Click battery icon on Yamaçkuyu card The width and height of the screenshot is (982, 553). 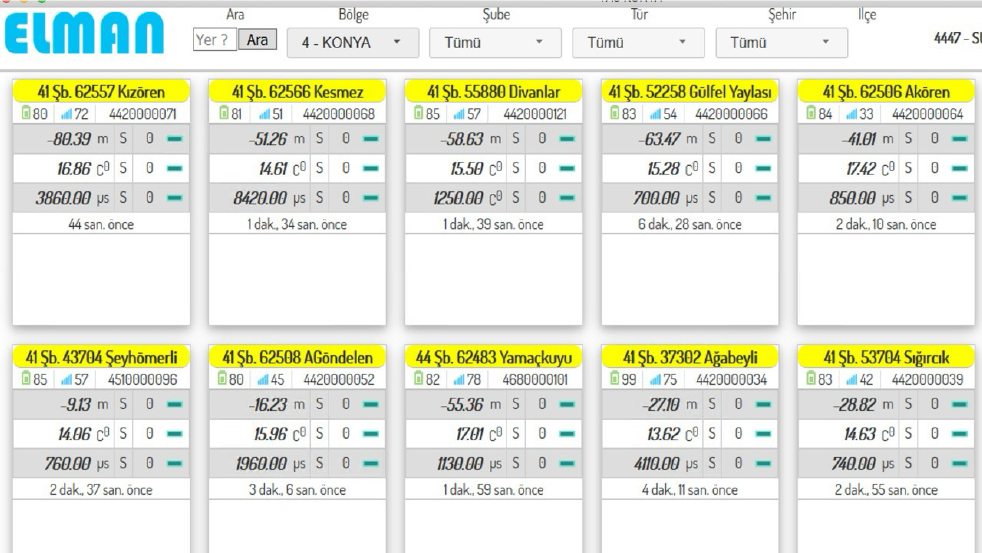(418, 378)
